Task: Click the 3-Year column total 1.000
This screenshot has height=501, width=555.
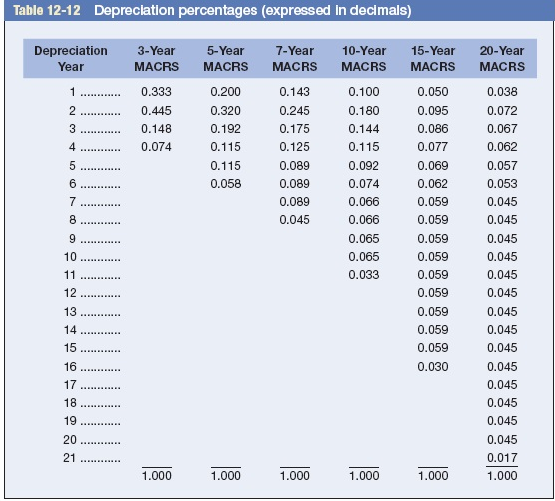Action: 156,476
